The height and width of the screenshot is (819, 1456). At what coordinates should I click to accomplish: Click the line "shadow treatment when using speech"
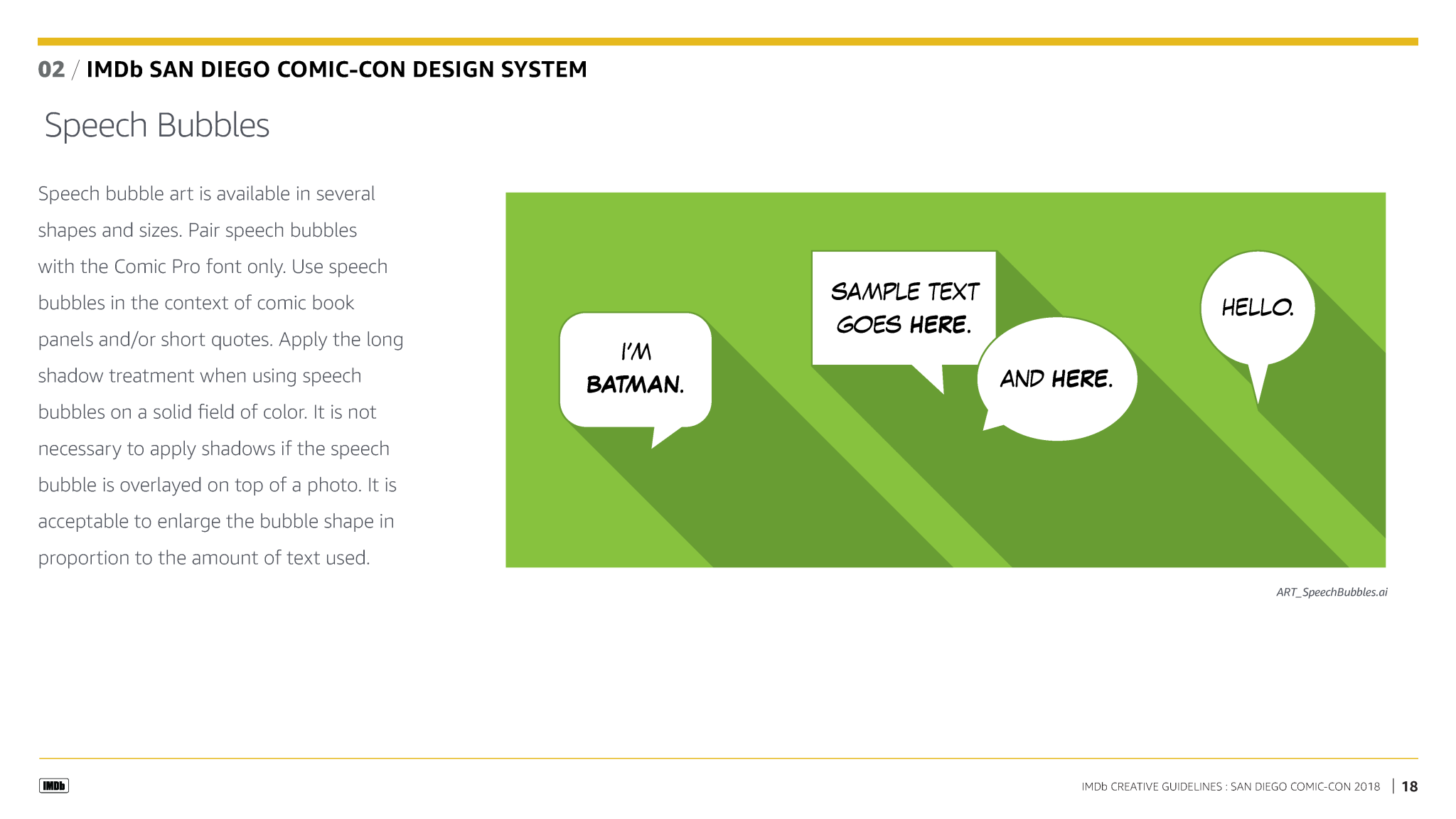pos(200,376)
